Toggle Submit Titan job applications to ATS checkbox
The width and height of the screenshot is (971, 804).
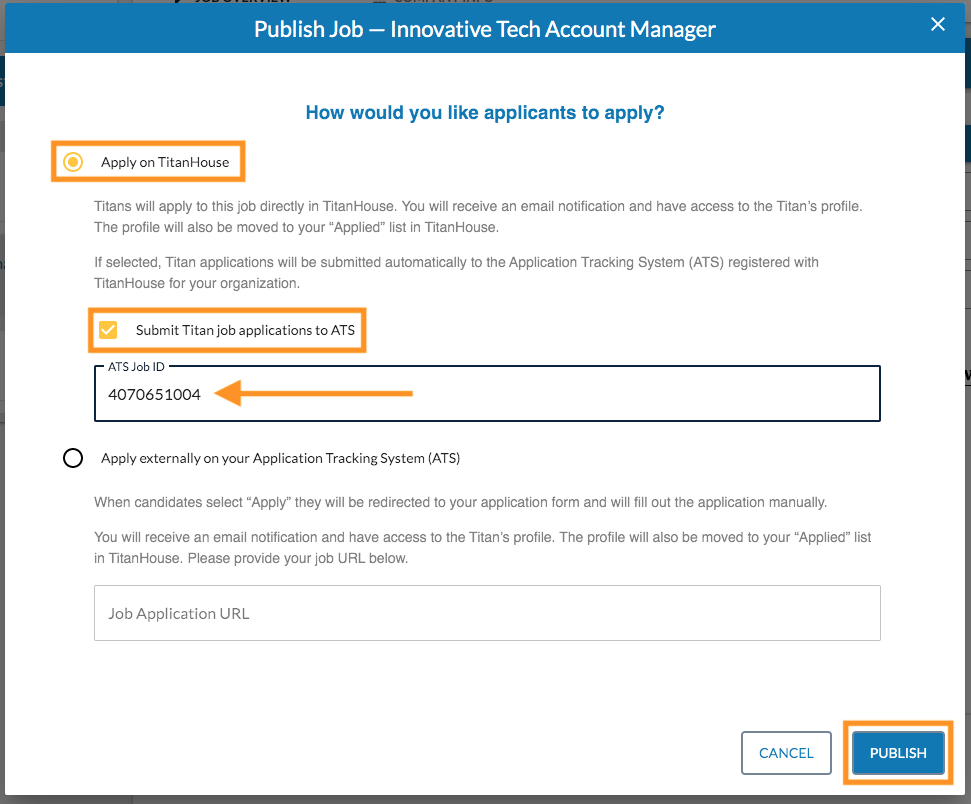click(108, 329)
